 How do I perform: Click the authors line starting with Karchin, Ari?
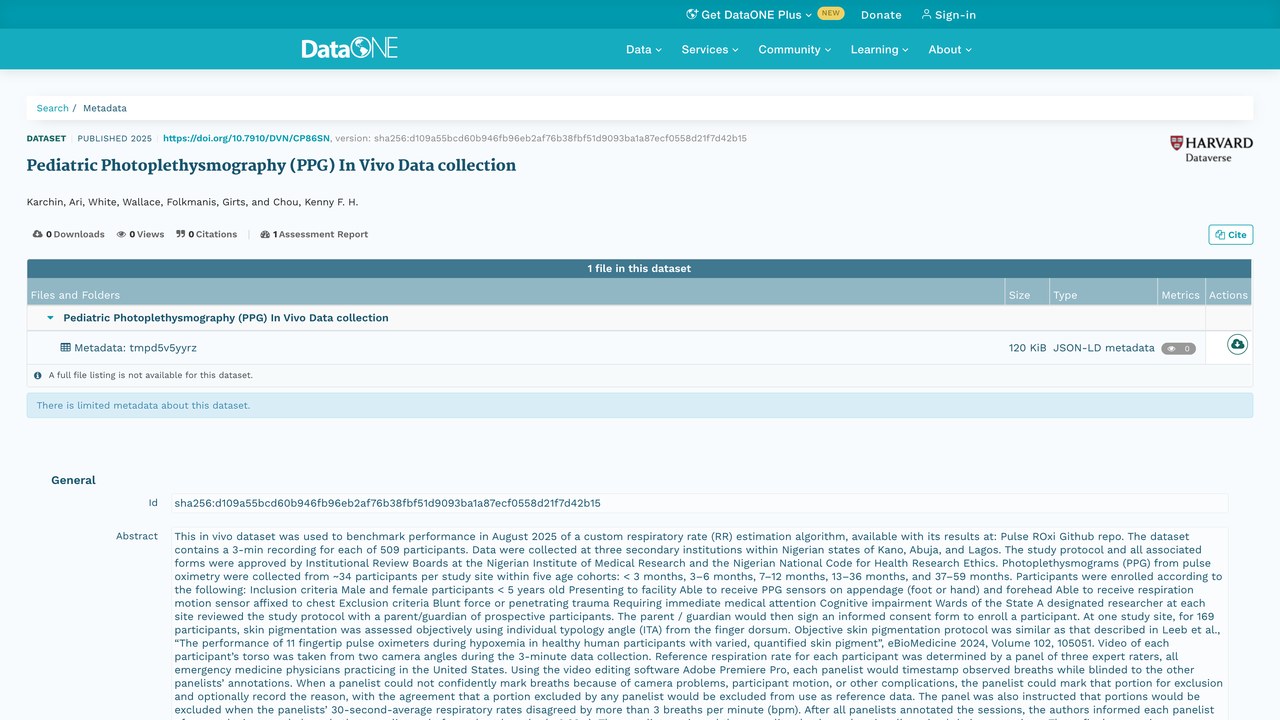(192, 202)
